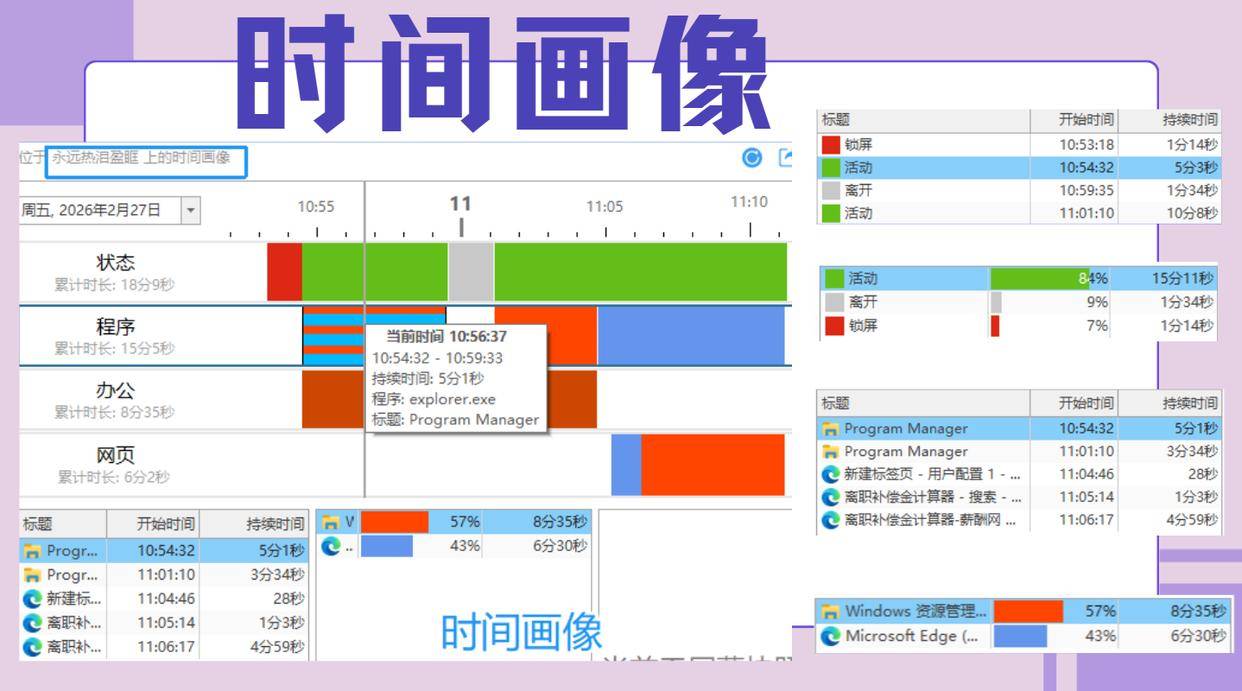Select the Edge entry with 43% in bottom-middle panel
The width and height of the screenshot is (1242, 691).
[455, 546]
